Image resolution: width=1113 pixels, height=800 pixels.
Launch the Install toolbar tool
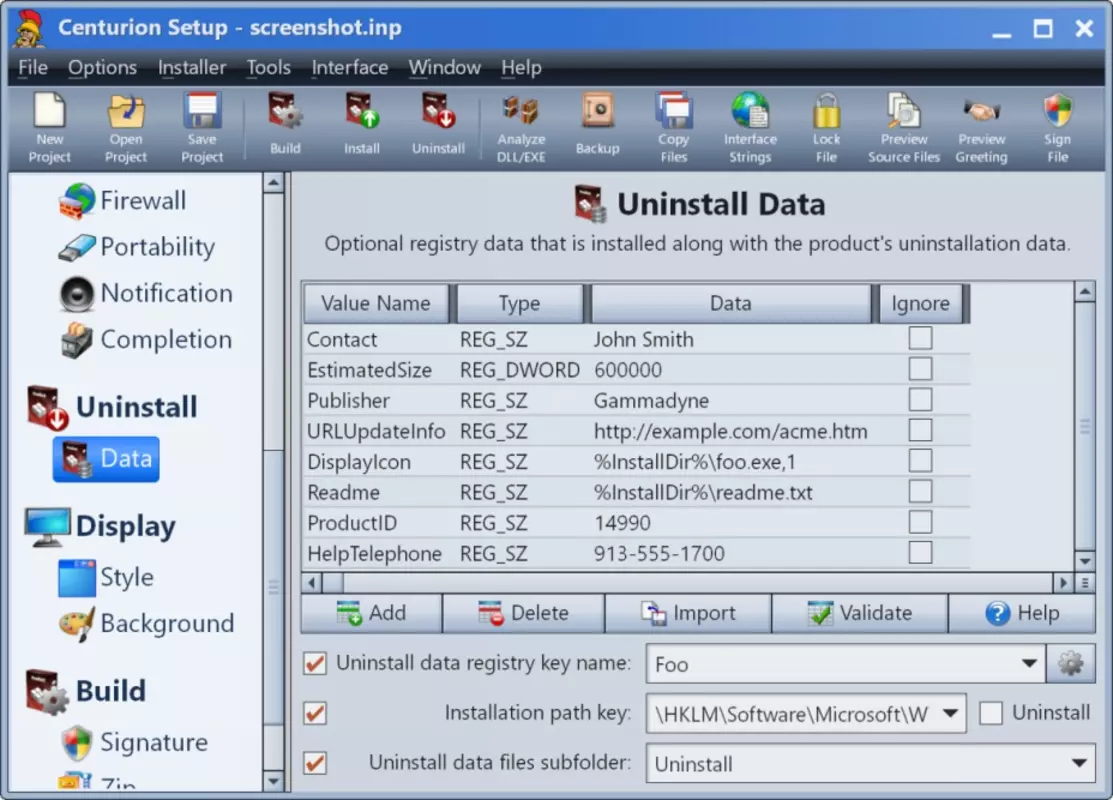coord(362,124)
